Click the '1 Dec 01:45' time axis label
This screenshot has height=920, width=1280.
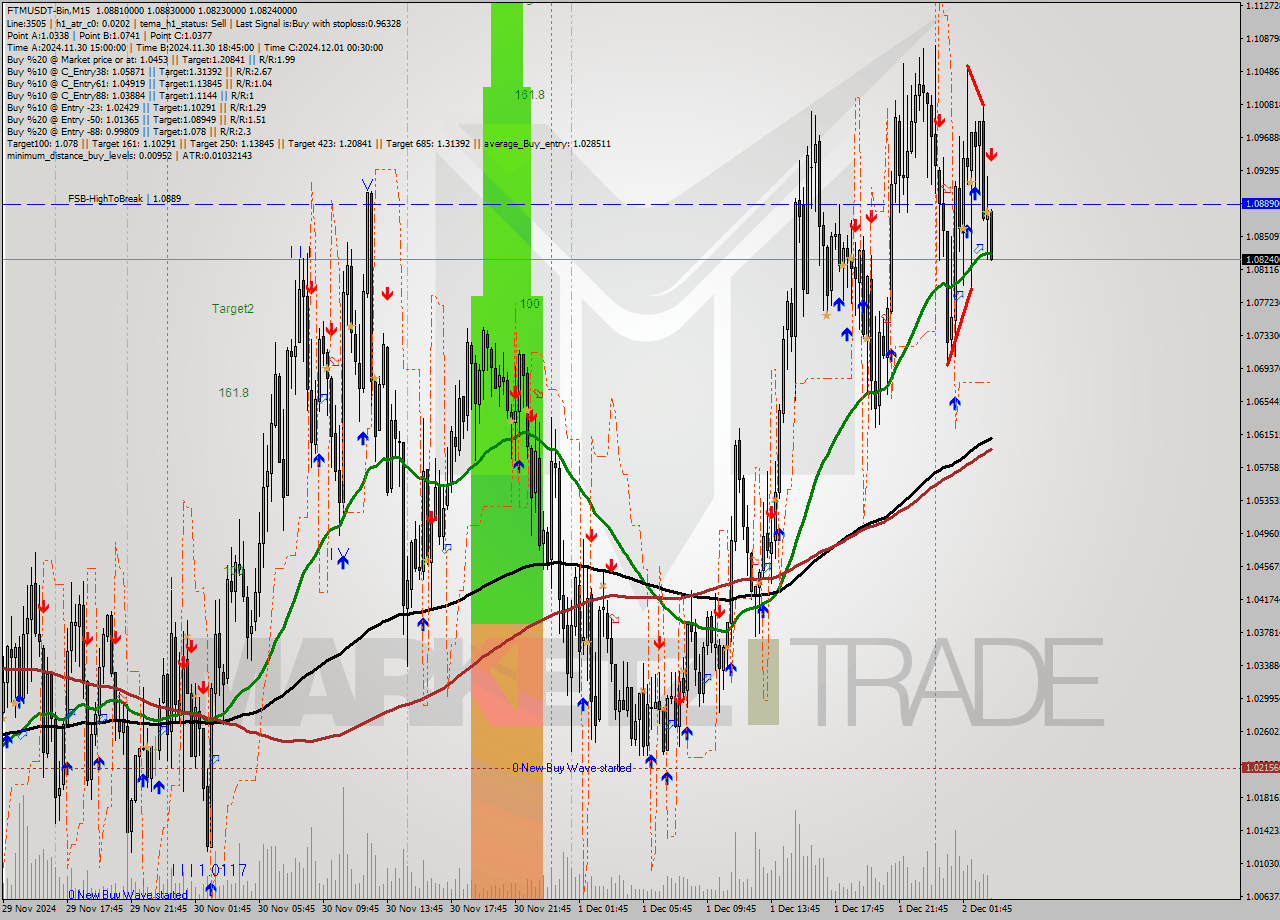pos(605,909)
